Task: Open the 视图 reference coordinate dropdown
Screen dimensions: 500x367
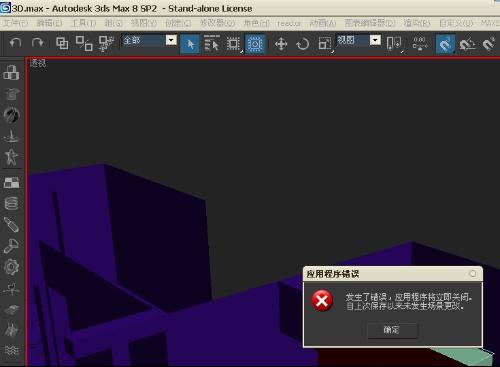Action: coord(375,40)
